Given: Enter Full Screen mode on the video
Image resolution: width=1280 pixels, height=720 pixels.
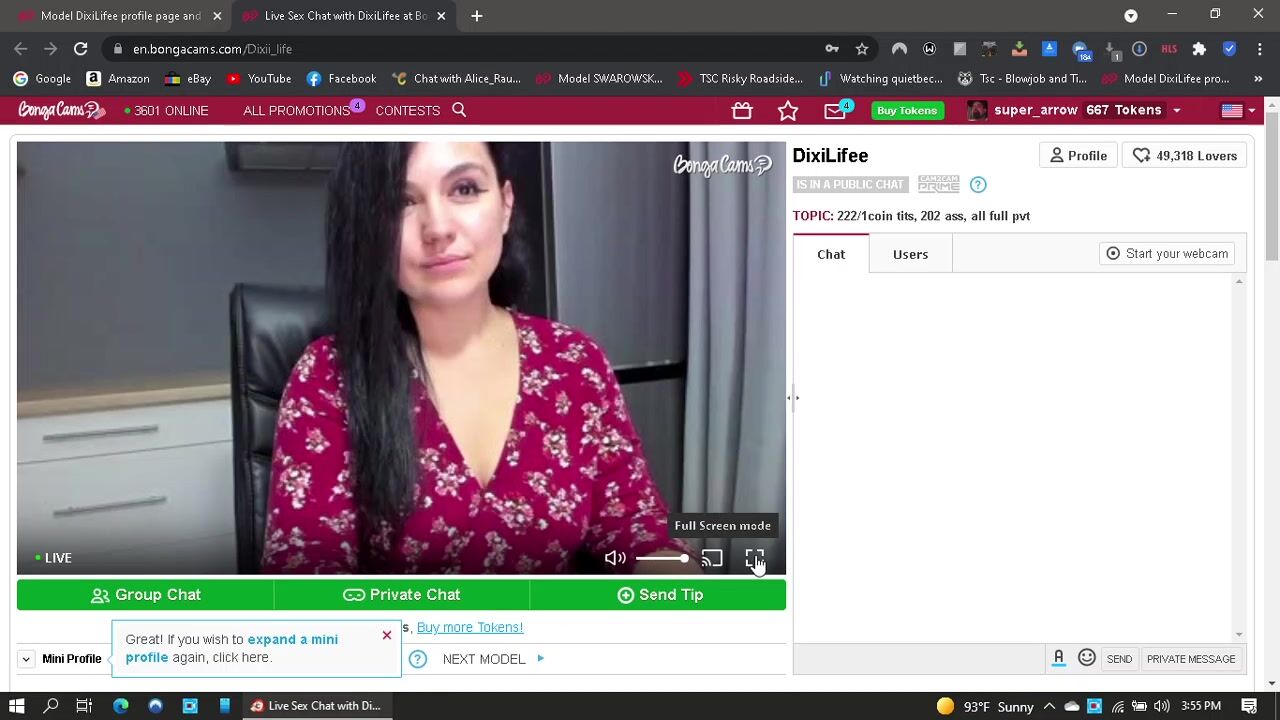Looking at the screenshot, I should pyautogui.click(x=755, y=558).
